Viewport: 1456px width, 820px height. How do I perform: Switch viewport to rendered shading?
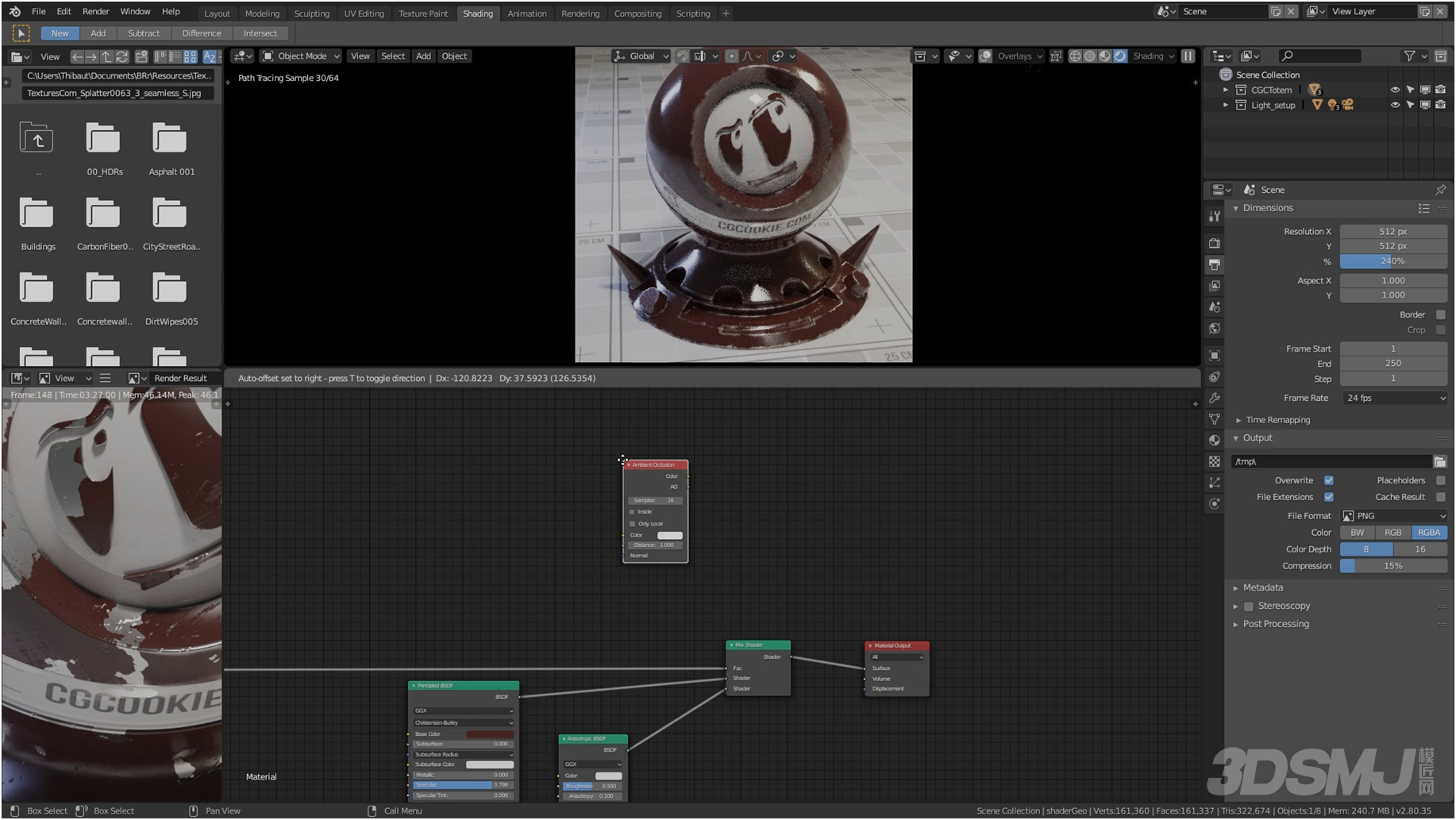click(1120, 56)
